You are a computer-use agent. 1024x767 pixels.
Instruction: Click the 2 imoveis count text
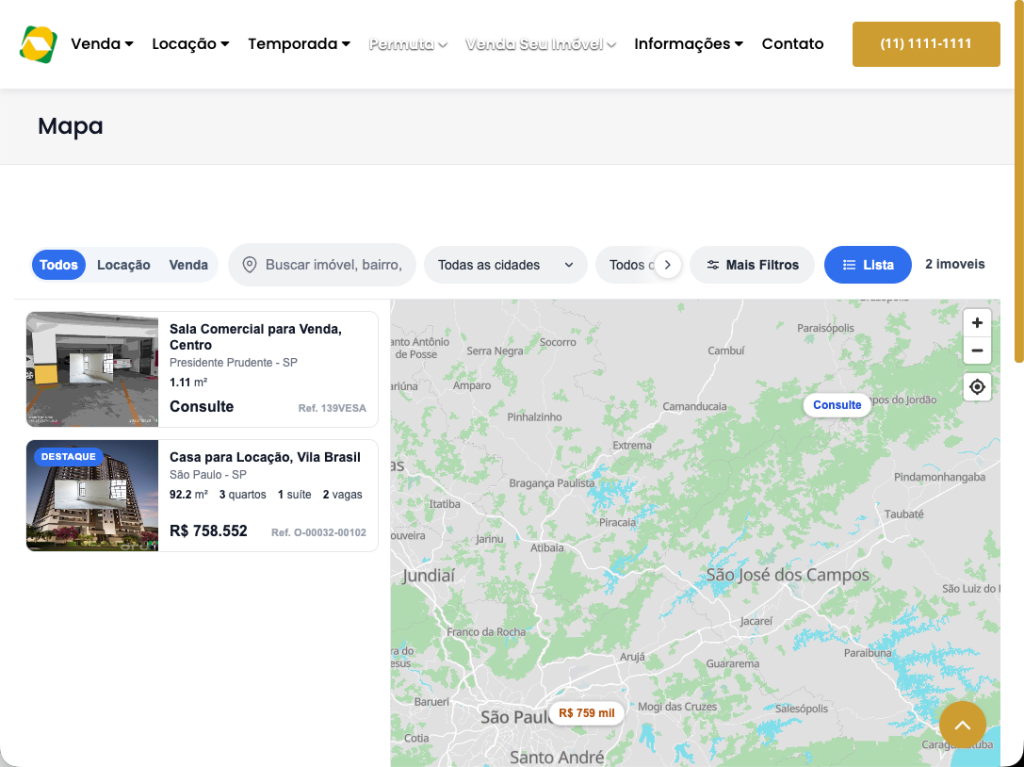(x=955, y=264)
